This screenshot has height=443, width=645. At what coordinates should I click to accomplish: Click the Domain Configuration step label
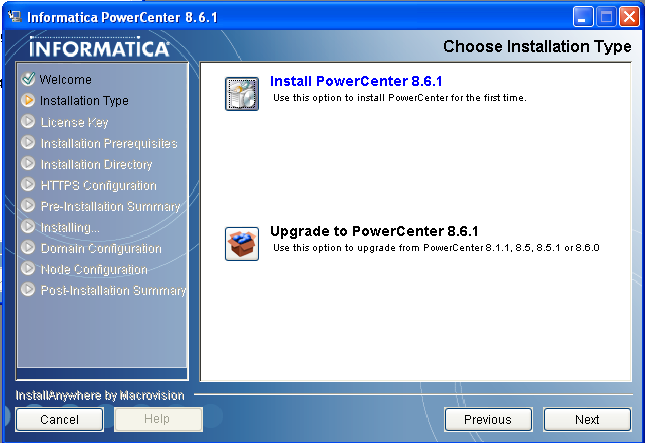click(101, 248)
